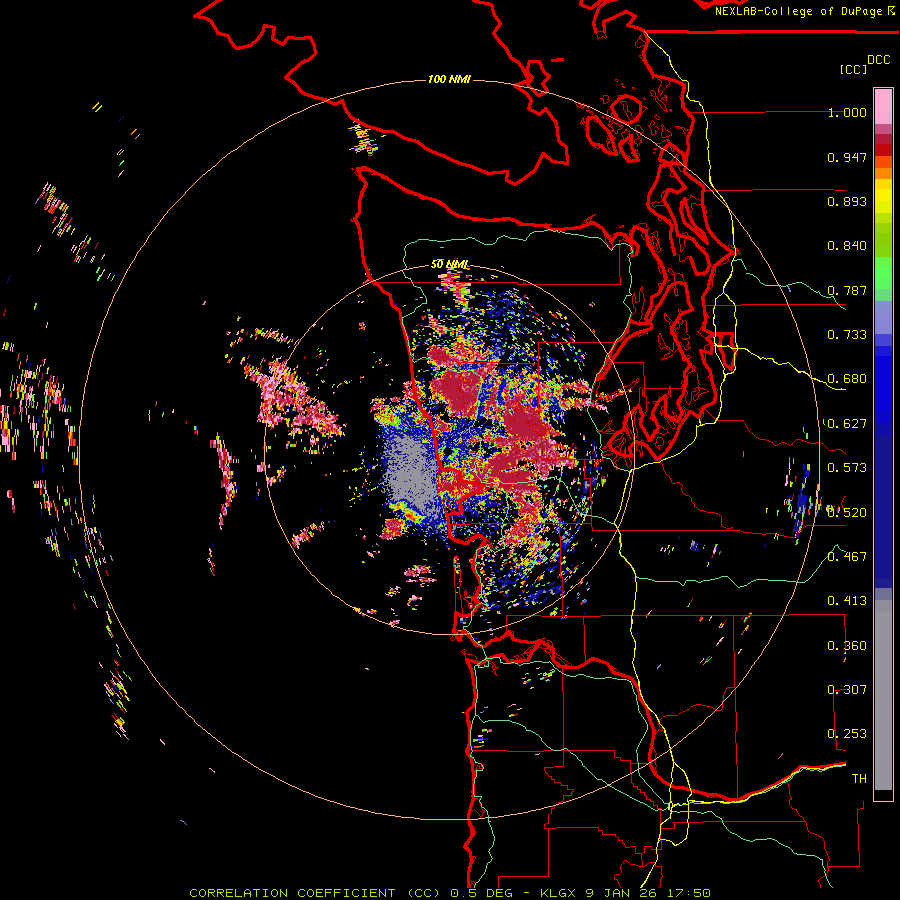This screenshot has width=900, height=900.
Task: Click the 100 NMI range ring label
Action: click(x=449, y=79)
